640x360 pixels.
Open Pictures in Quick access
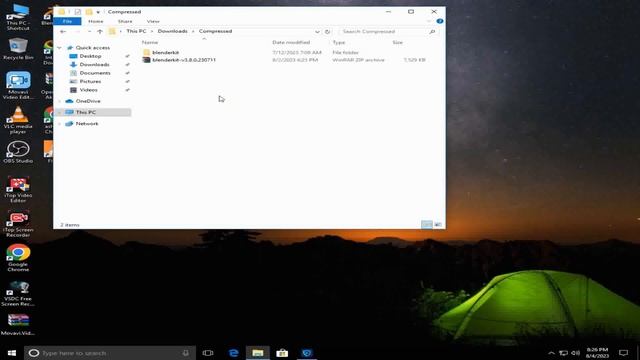click(90, 81)
